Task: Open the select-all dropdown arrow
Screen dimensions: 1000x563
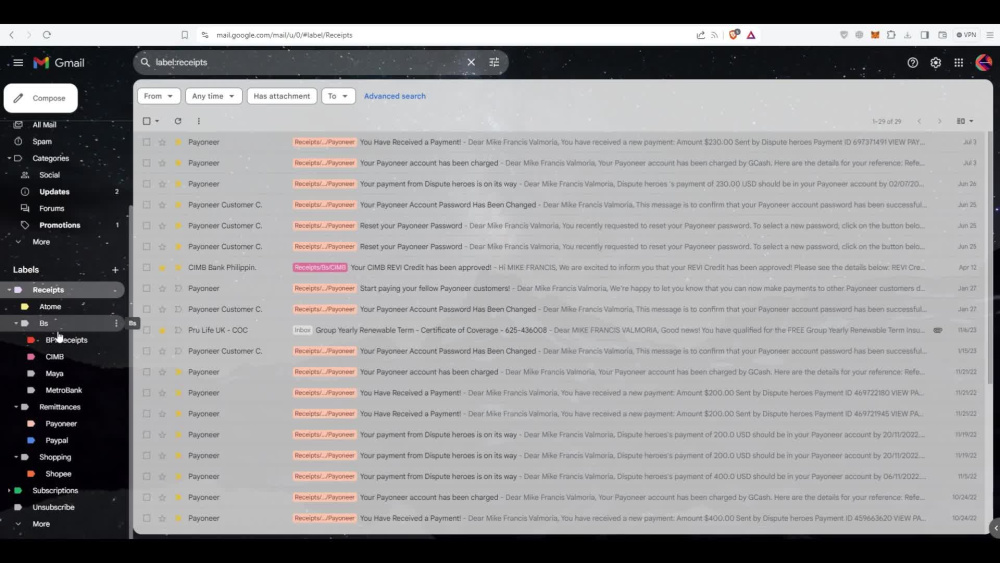Action: [x=157, y=121]
